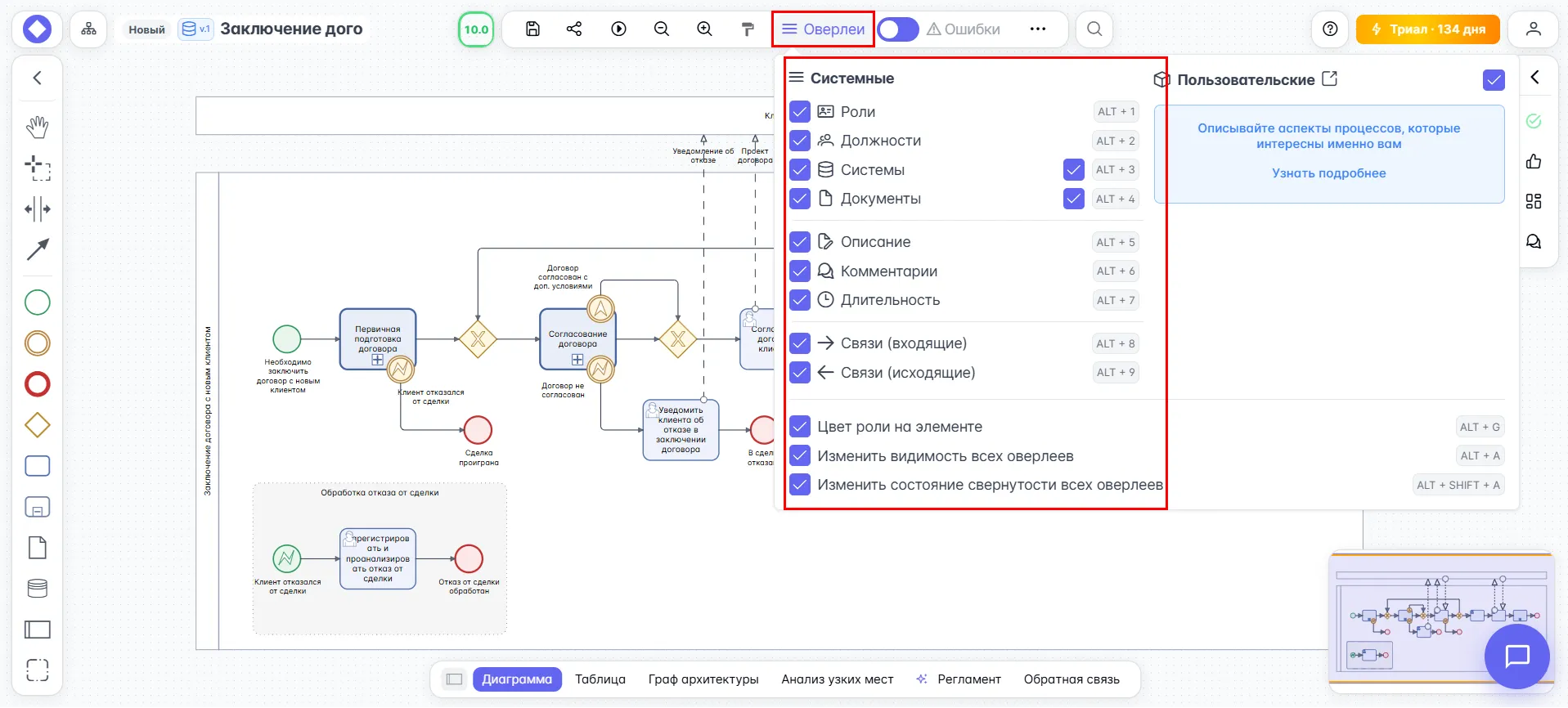Toggle the Ошибки switch

pos(898,29)
